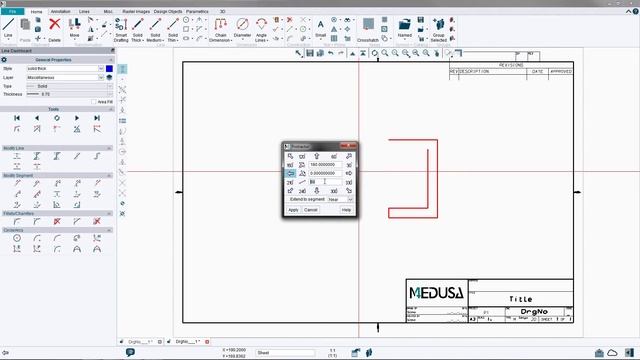Click the down arrow in Protractor dialog
640x360 pixels.
tap(316, 191)
